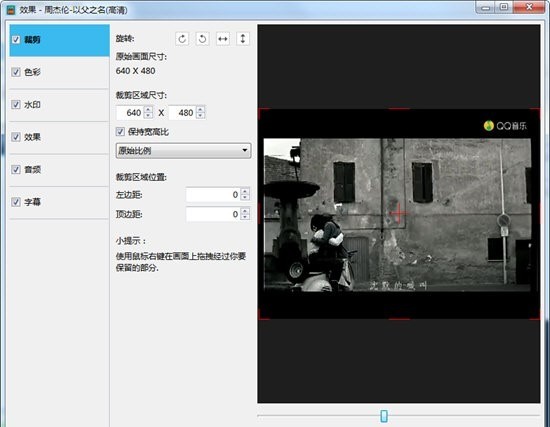Viewport: 550px width, 427px height.
Task: Open the 色彩 color tab
Action: point(60,72)
